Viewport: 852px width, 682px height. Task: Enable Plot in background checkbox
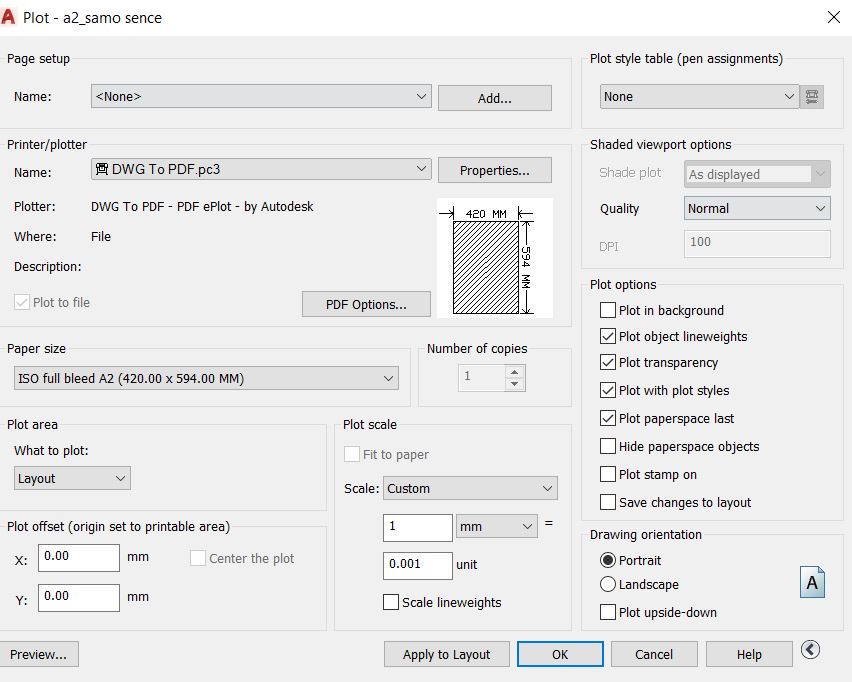point(608,311)
